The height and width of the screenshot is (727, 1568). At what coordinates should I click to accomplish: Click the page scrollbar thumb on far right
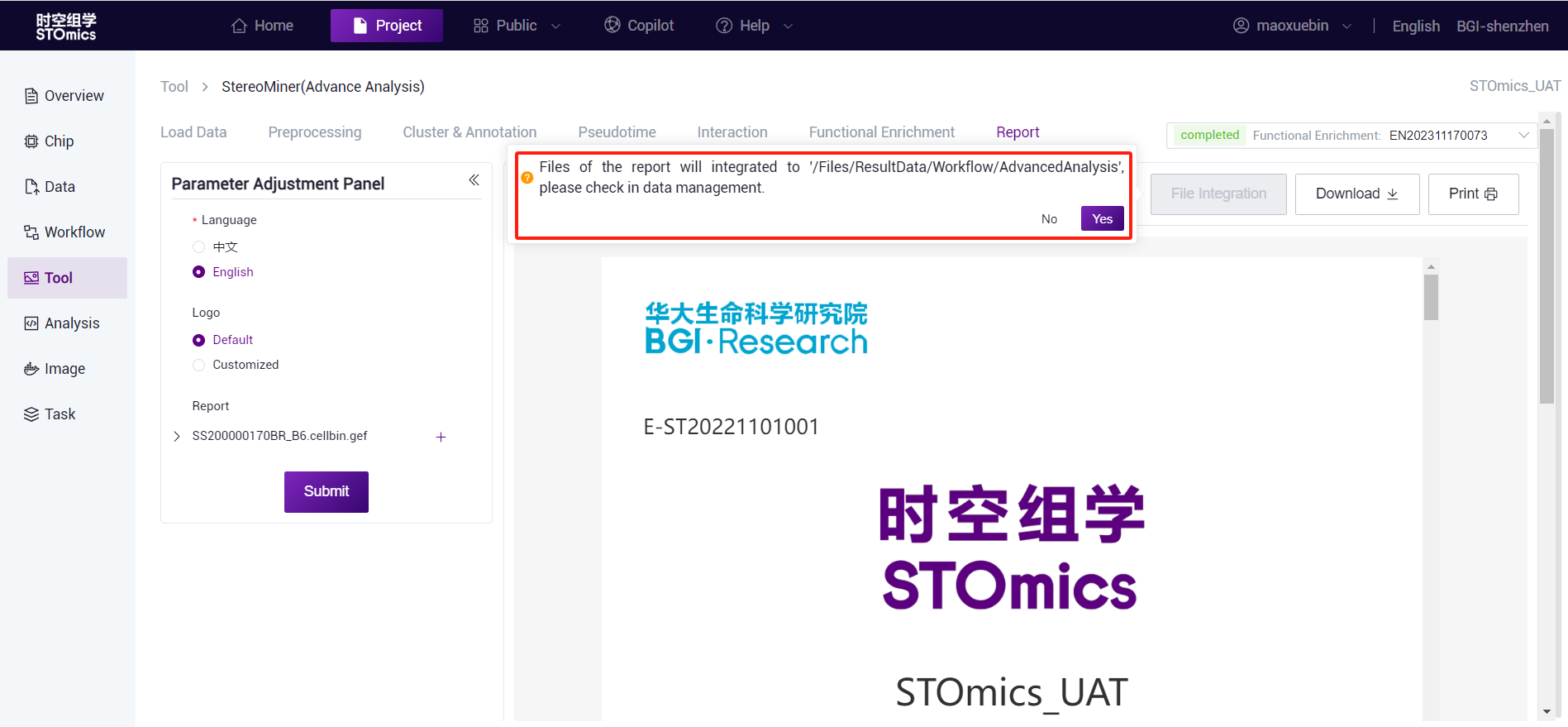click(1547, 265)
